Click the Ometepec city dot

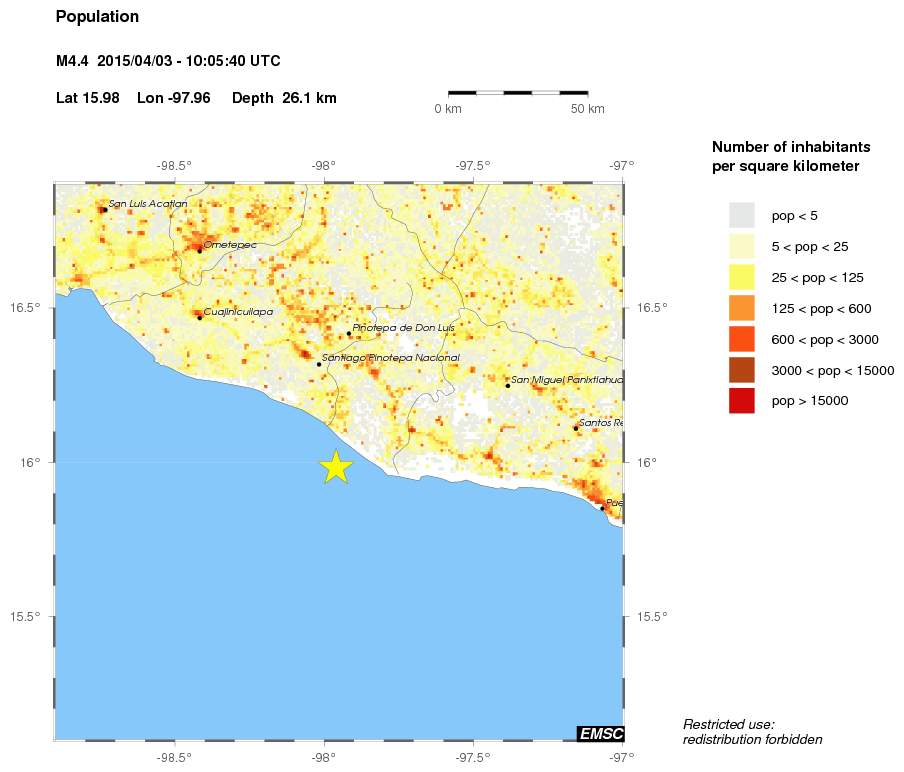pyautogui.click(x=199, y=250)
